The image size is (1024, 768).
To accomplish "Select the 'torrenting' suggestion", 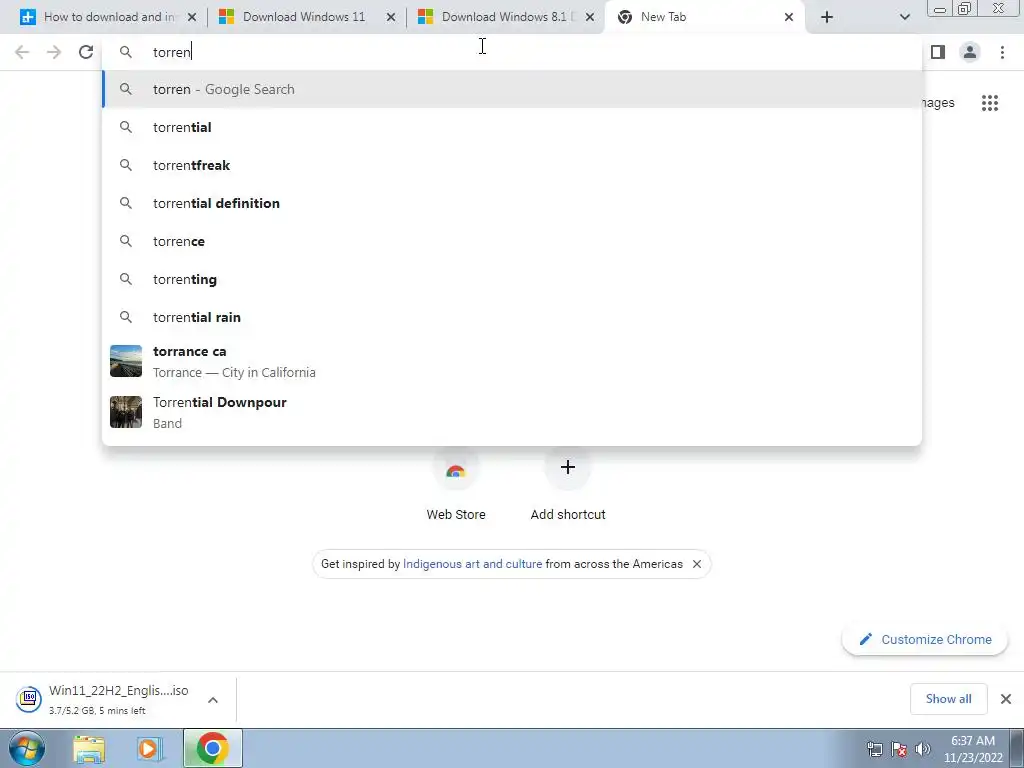I will (512, 279).
